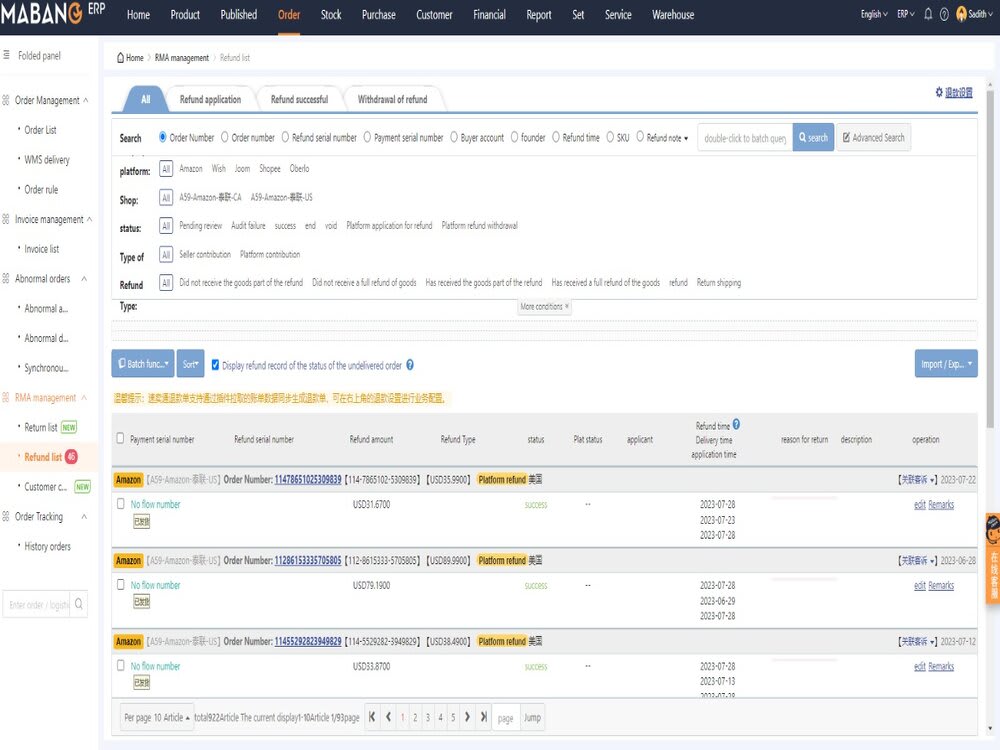
Task: Filter status by Pending review
Action: point(200,226)
